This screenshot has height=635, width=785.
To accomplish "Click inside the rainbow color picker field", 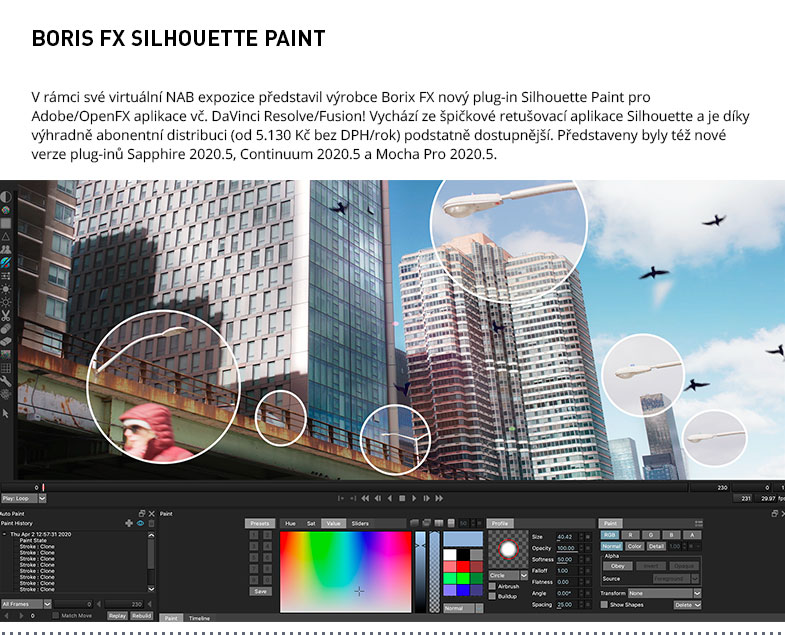I will pyautogui.click(x=345, y=571).
